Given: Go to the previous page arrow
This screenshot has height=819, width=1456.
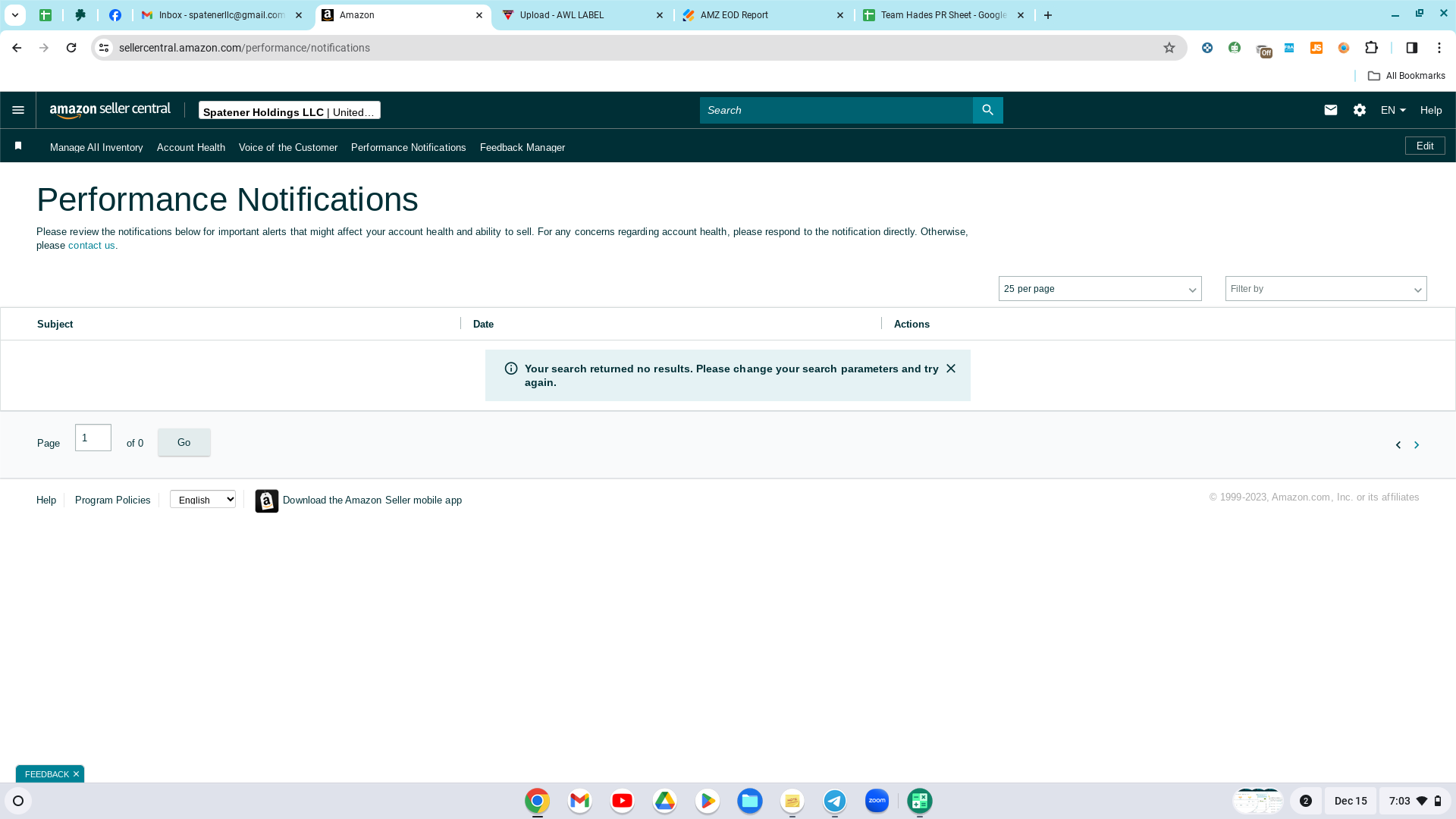Looking at the screenshot, I should [x=1398, y=445].
